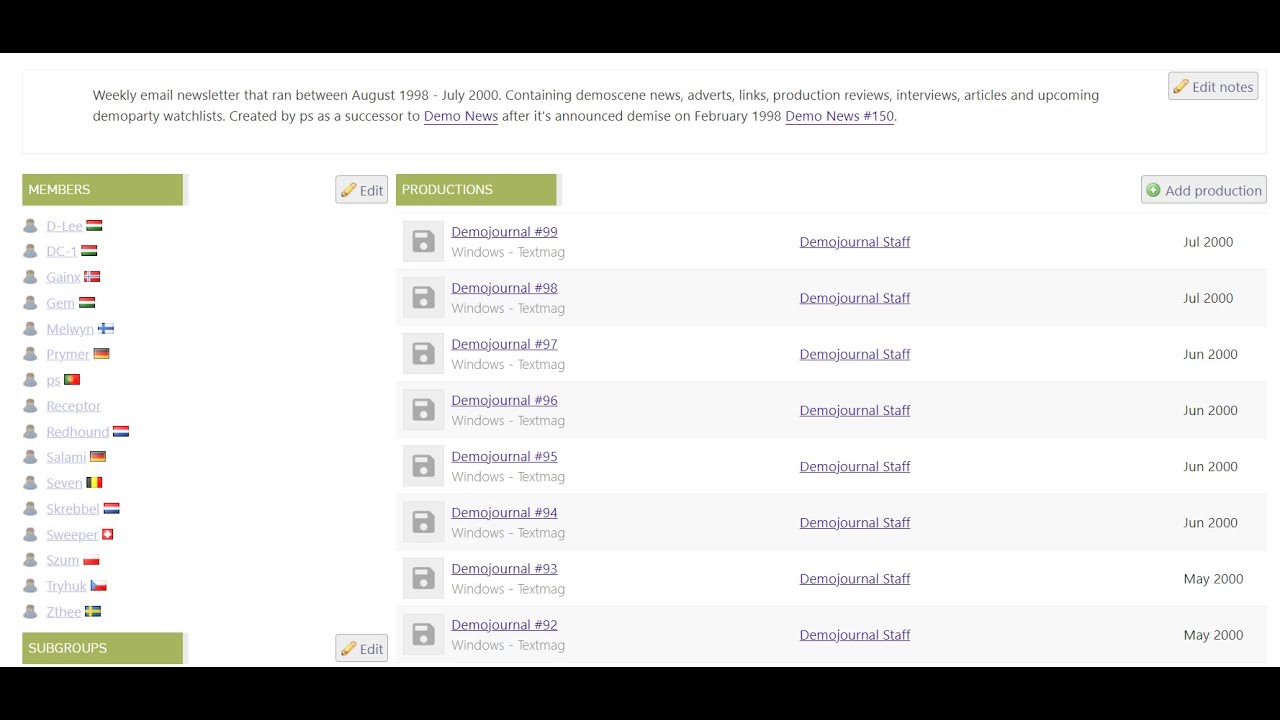Image resolution: width=1280 pixels, height=720 pixels.
Task: Click the user avatar icon next to ps
Action: point(30,380)
